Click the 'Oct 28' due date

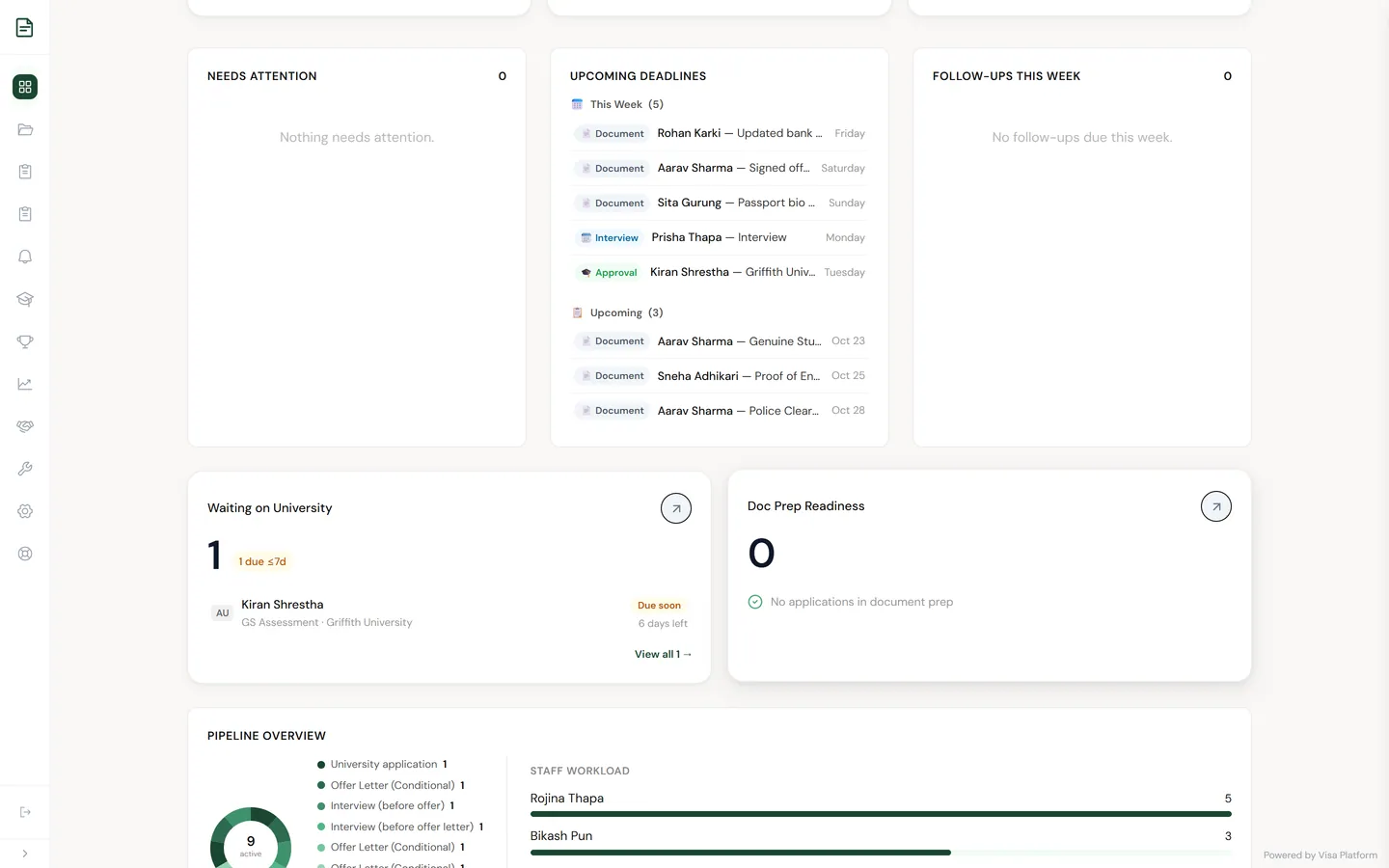pos(848,410)
